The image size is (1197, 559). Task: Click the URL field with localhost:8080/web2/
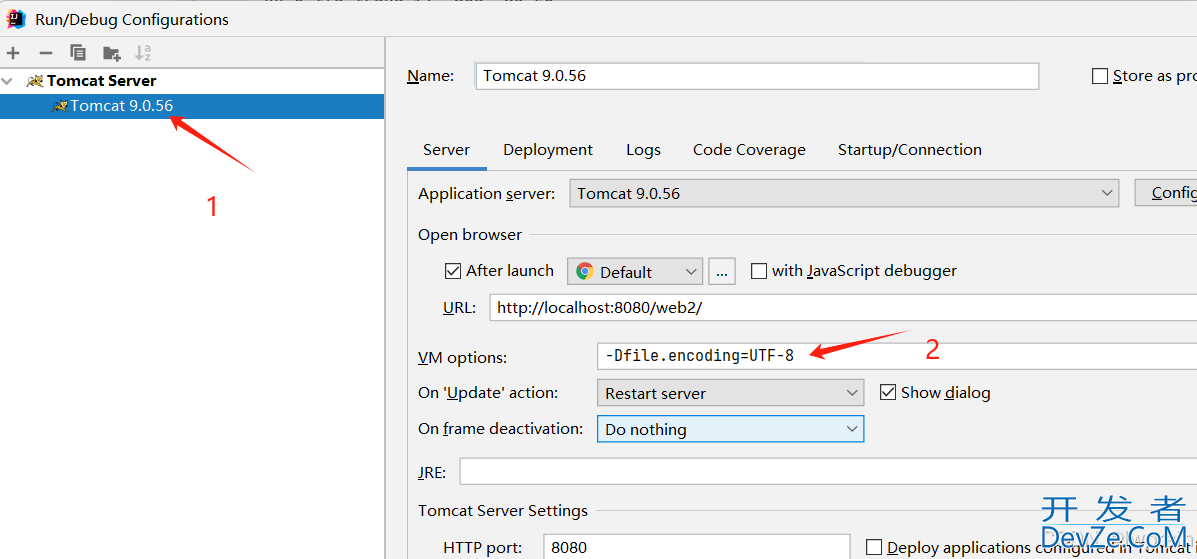click(x=843, y=308)
